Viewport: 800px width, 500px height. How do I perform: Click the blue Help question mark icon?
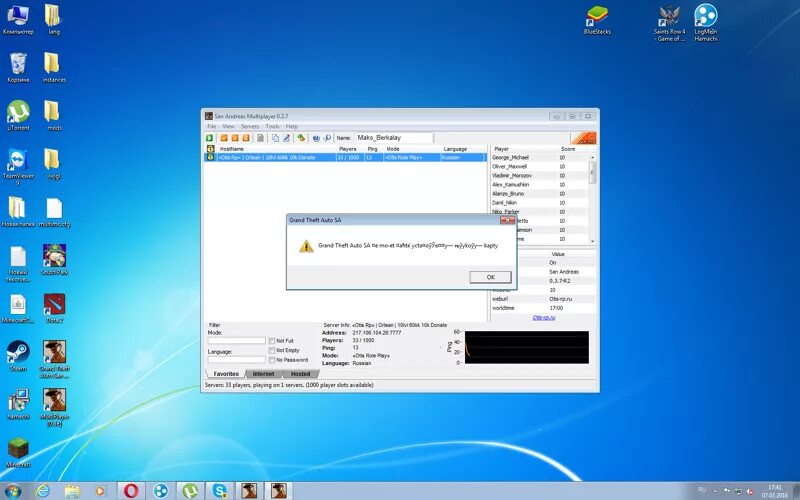pos(316,138)
